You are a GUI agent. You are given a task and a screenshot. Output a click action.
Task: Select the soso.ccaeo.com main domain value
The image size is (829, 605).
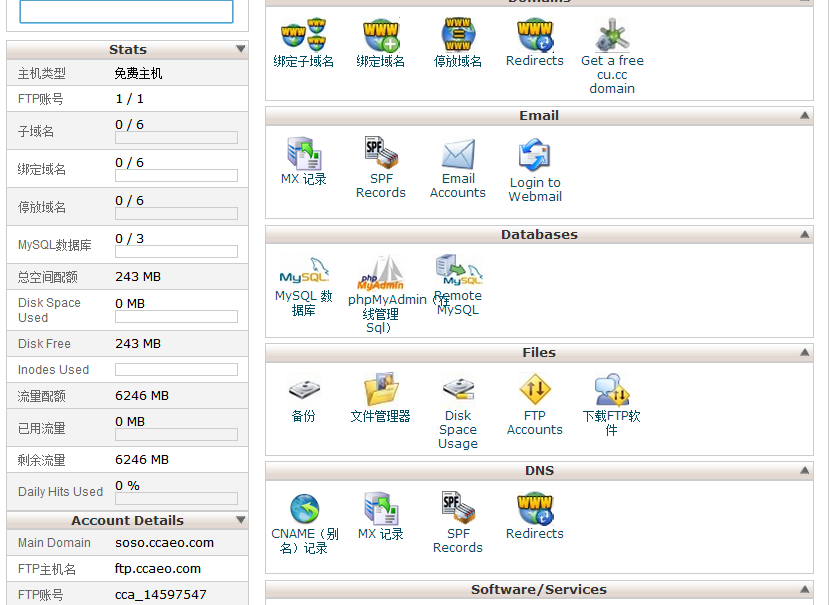point(164,543)
